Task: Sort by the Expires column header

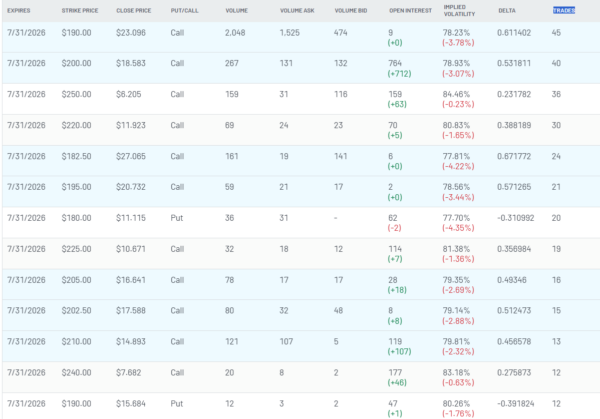Action: [x=18, y=10]
